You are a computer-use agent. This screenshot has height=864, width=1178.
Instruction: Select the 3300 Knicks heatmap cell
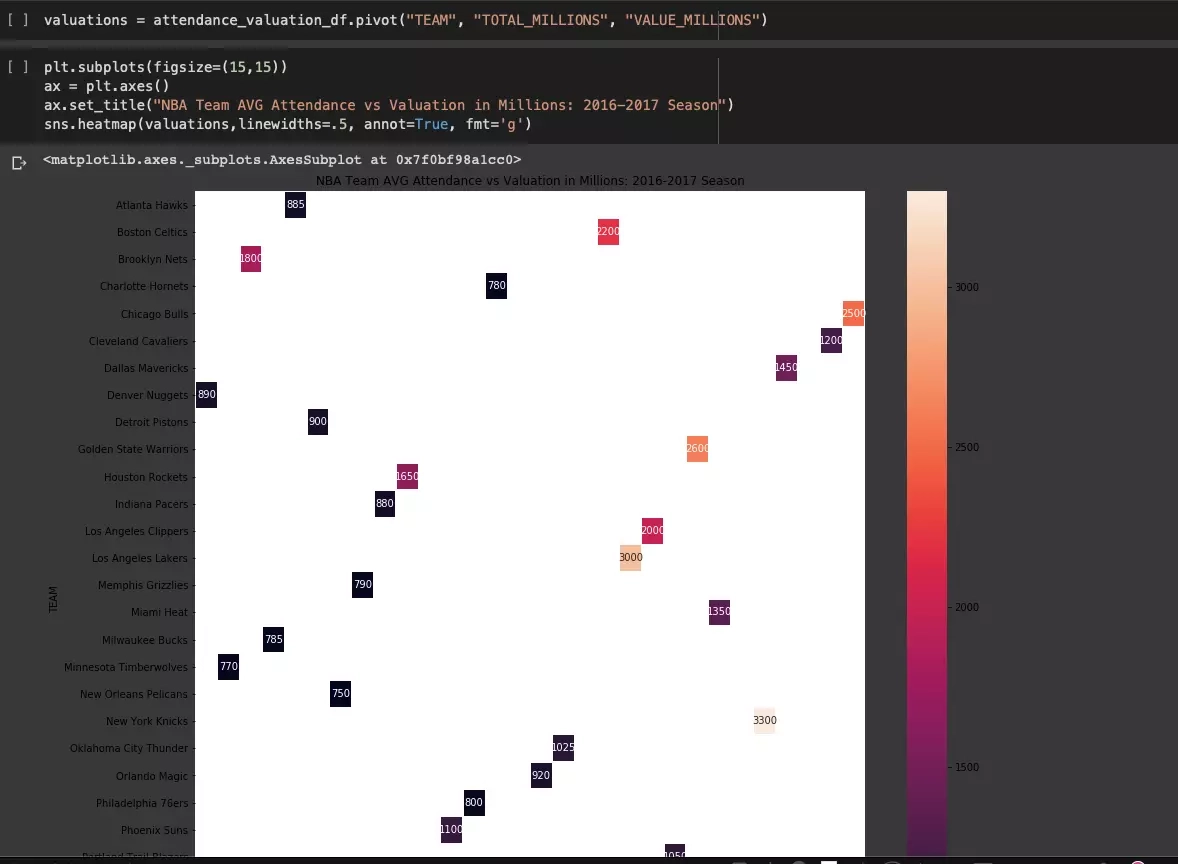tap(764, 721)
